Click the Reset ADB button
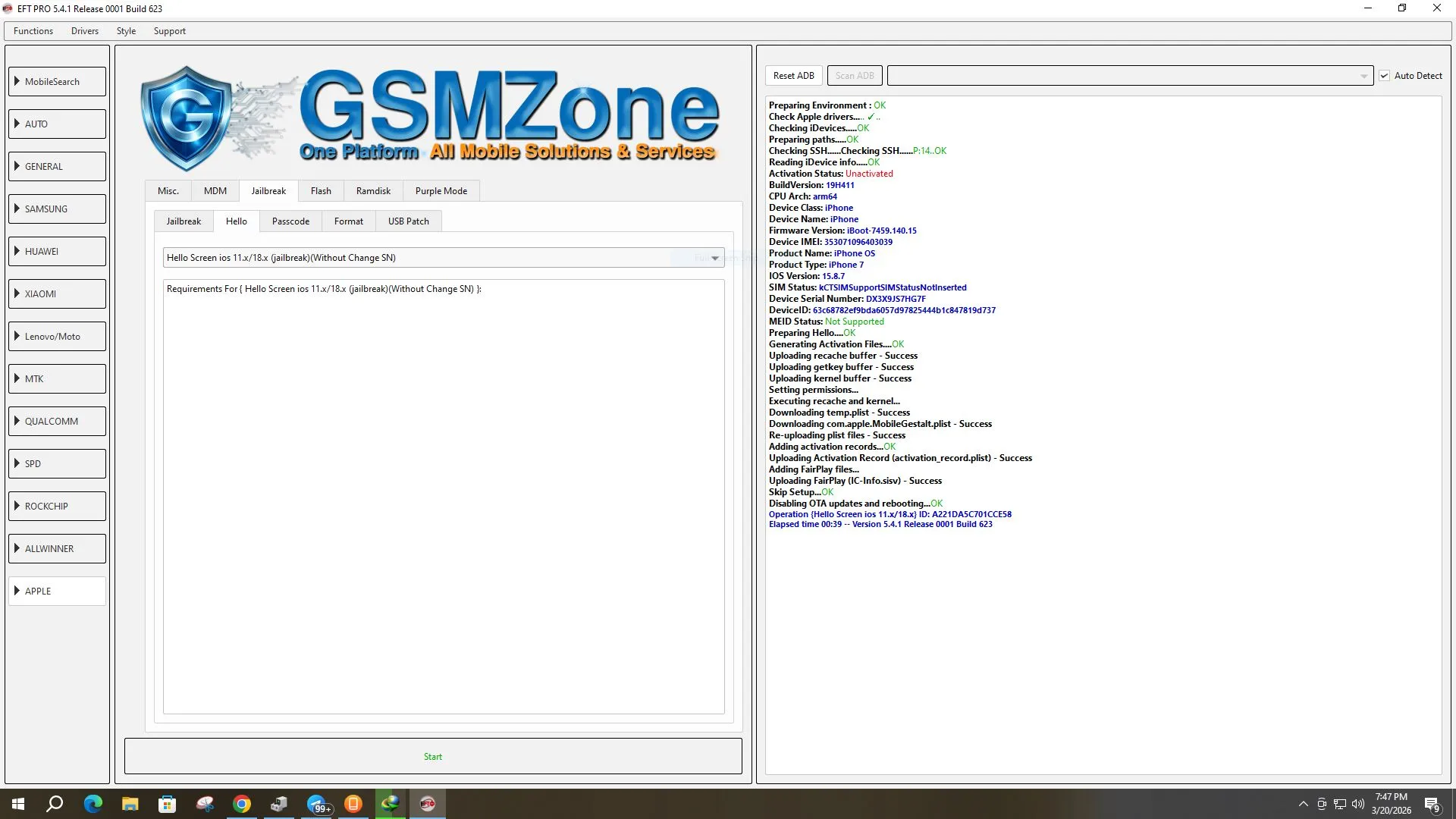Viewport: 1456px width, 819px height. coord(793,76)
